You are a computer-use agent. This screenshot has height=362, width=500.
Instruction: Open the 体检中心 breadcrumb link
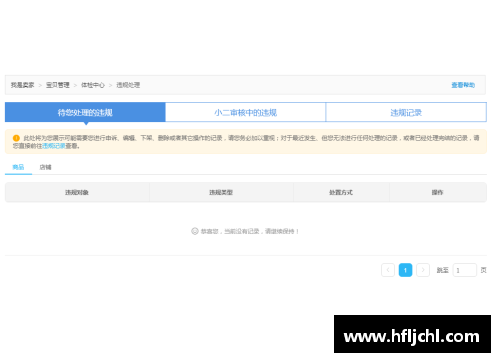(x=93, y=85)
